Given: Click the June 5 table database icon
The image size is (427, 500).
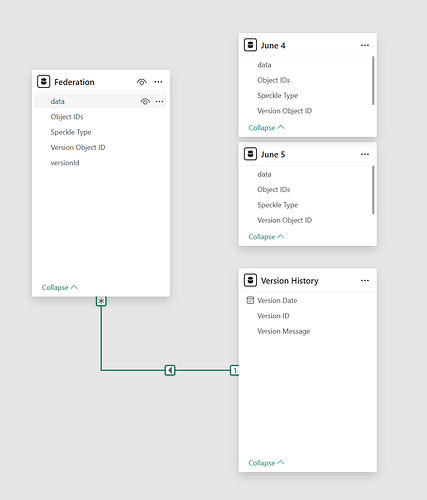Looking at the screenshot, I should 250,154.
